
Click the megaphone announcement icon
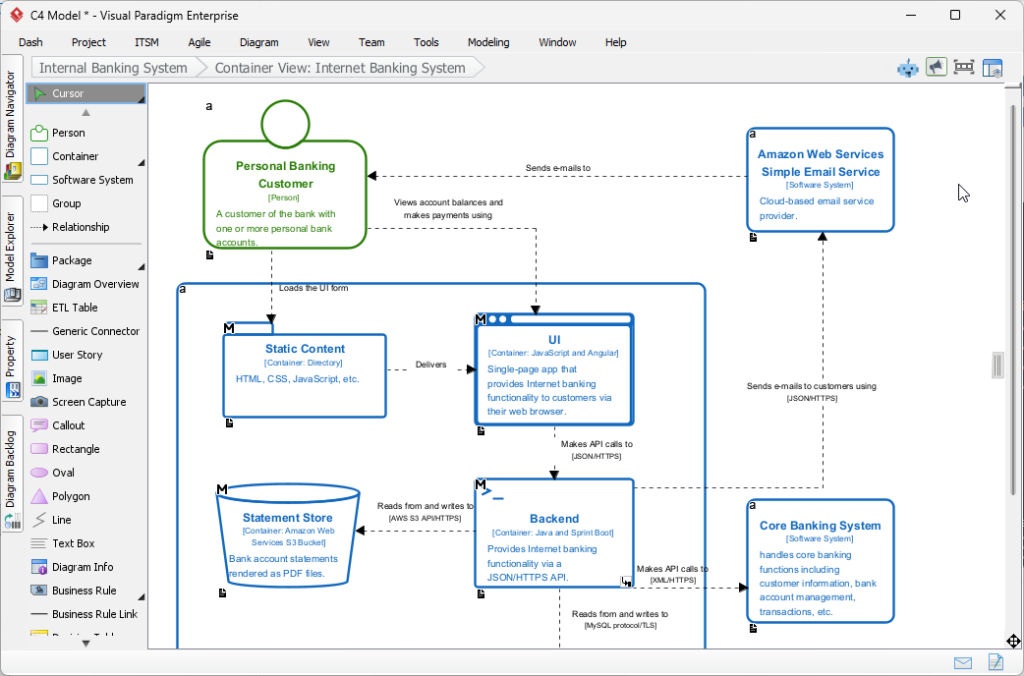click(x=936, y=67)
